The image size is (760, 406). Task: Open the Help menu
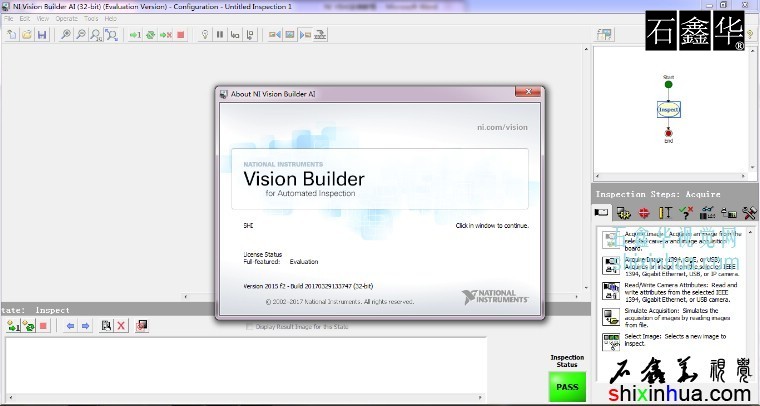pyautogui.click(x=111, y=19)
